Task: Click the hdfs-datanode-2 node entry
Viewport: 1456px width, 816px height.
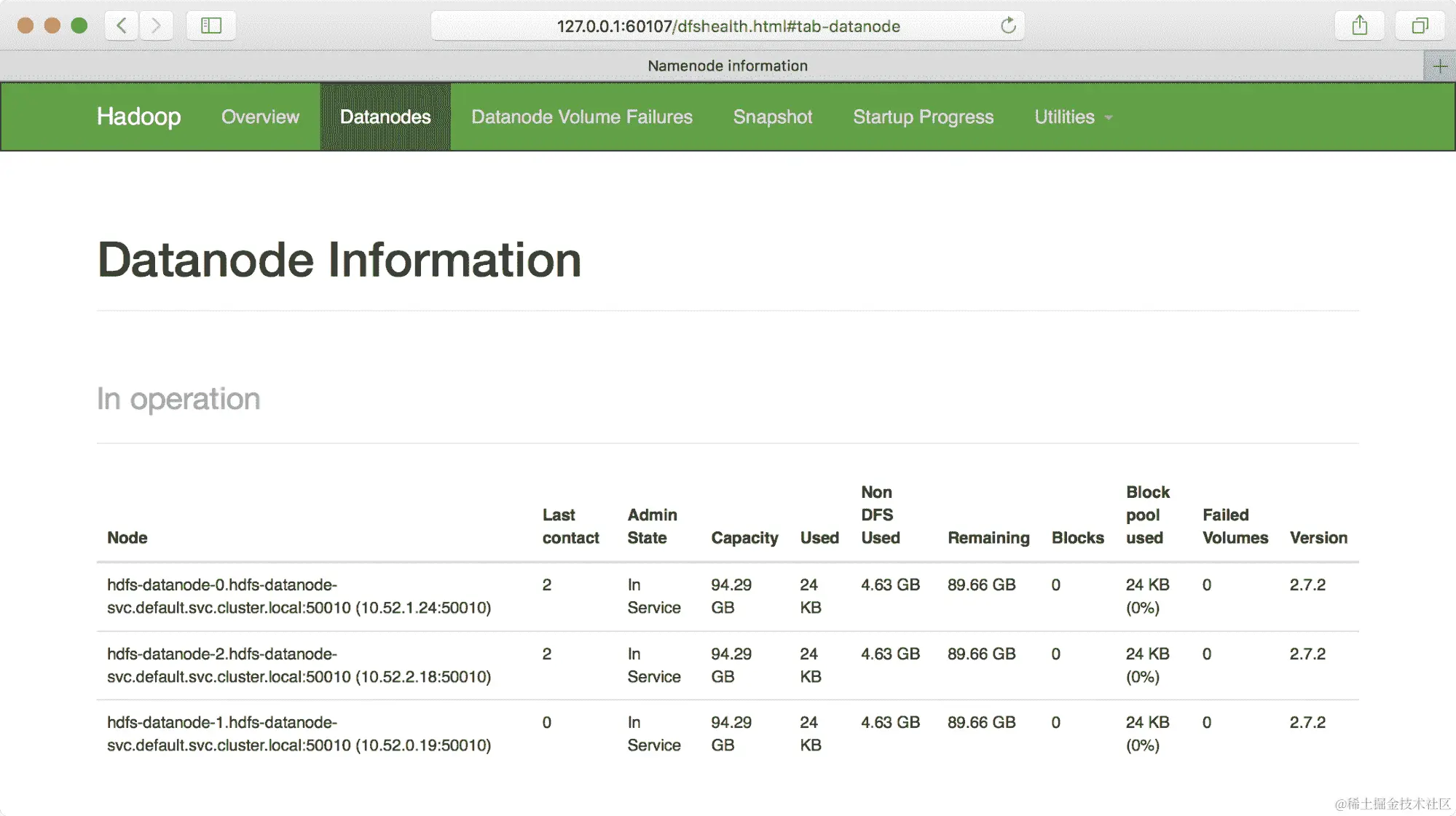Action: 299,665
